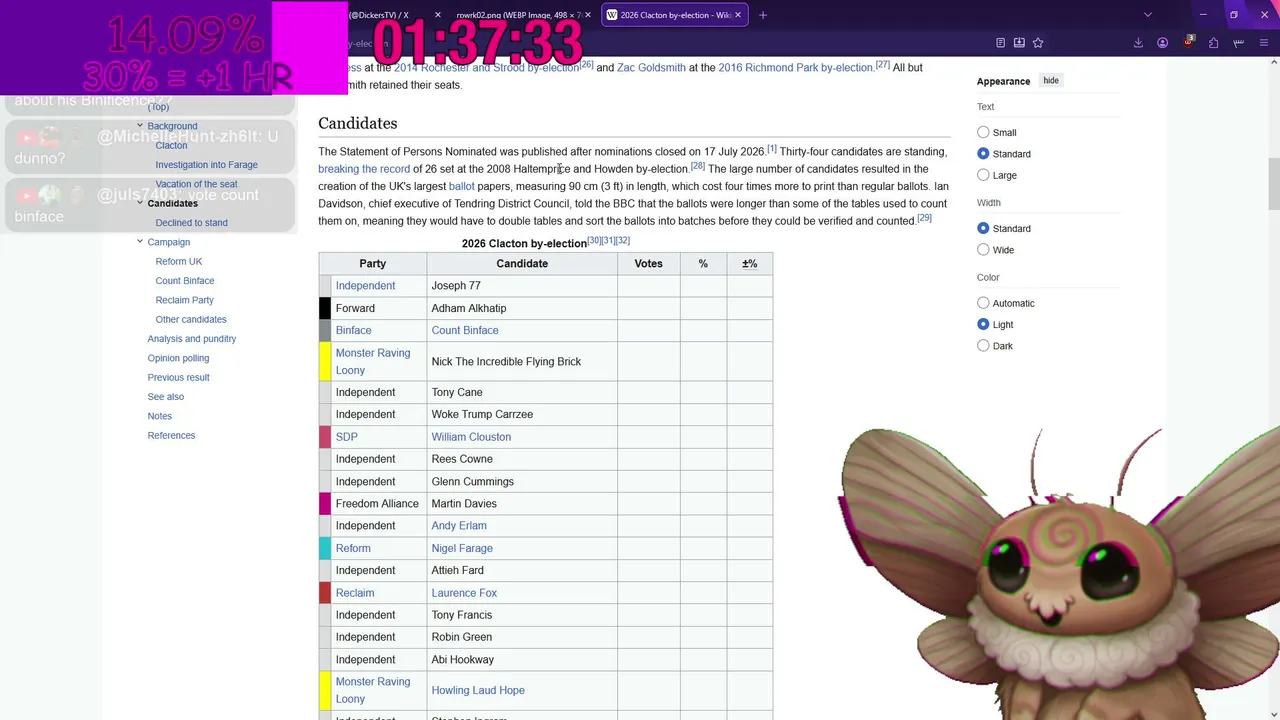Collapse the Campaign section in contents
Screen dimensions: 1280x720
tap(140, 242)
